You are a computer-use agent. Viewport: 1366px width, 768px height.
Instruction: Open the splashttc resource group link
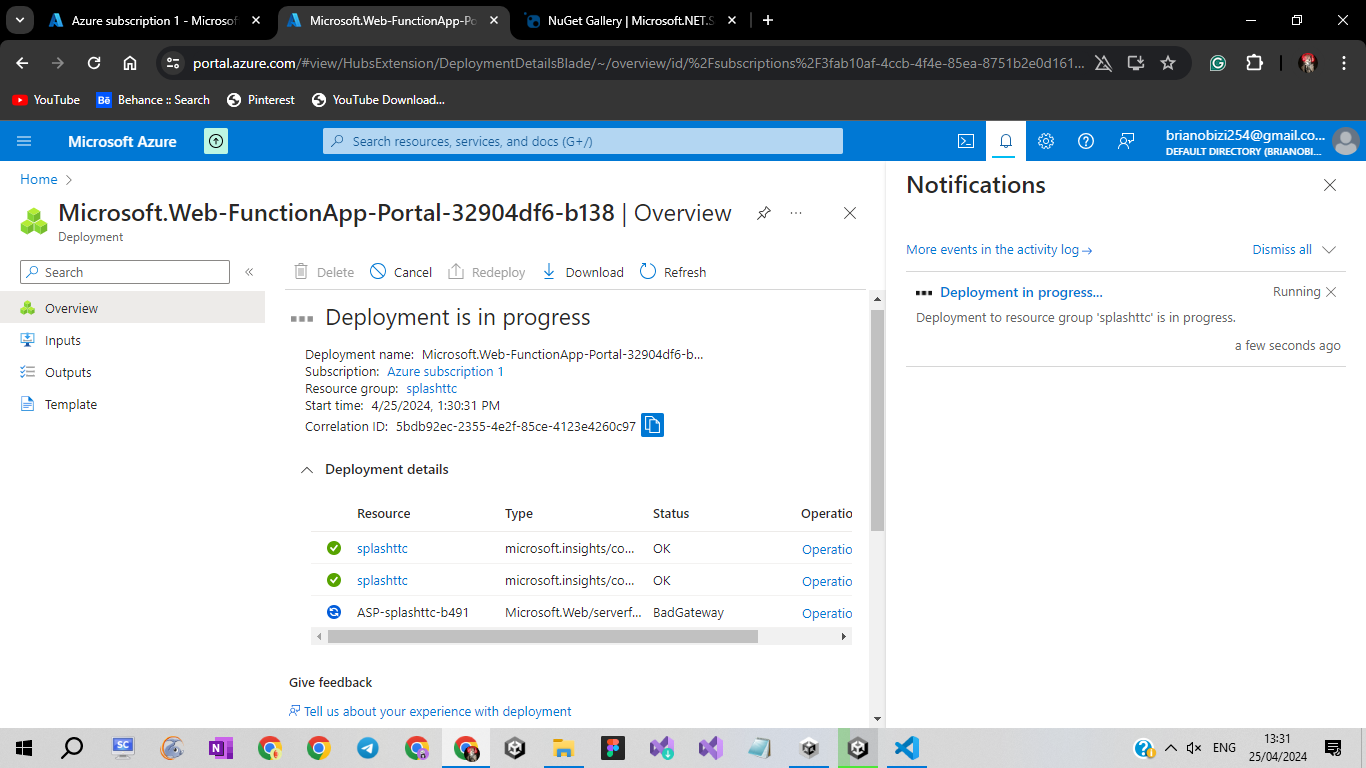coord(431,388)
